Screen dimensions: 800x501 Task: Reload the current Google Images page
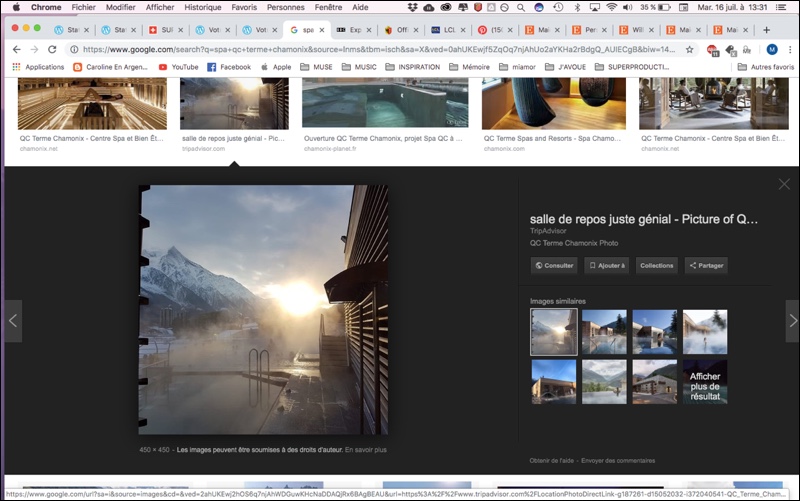click(x=52, y=49)
